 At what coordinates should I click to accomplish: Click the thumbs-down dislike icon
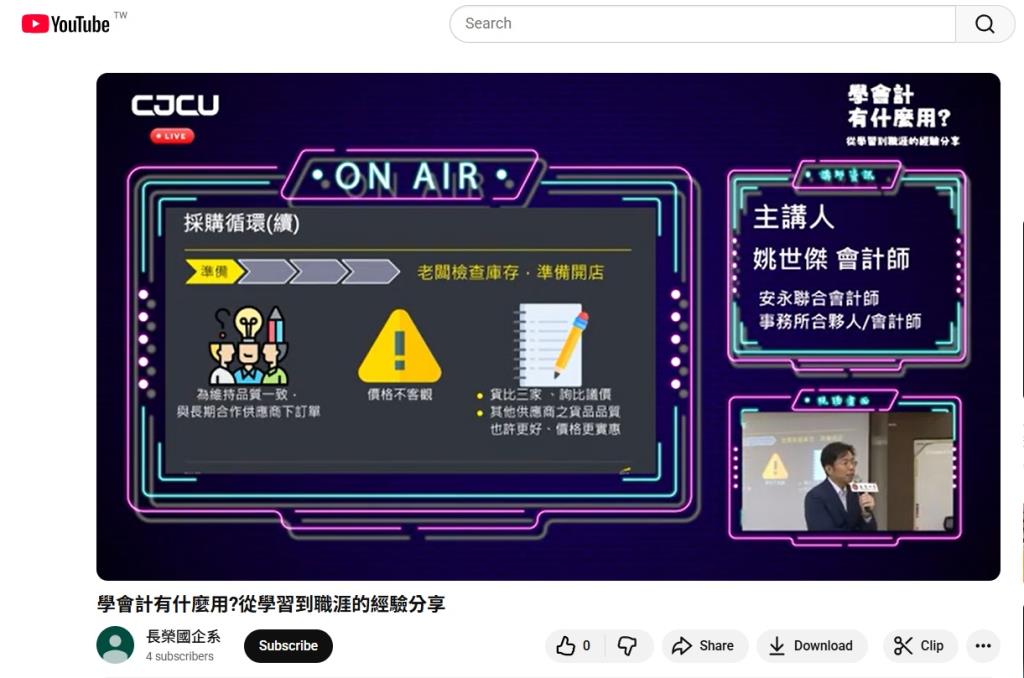point(627,645)
